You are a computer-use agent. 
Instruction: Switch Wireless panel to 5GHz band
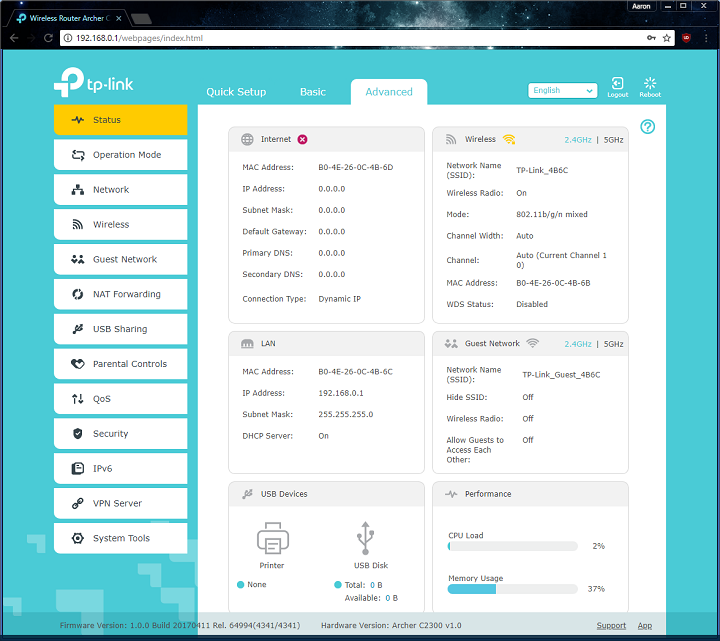[x=614, y=140]
